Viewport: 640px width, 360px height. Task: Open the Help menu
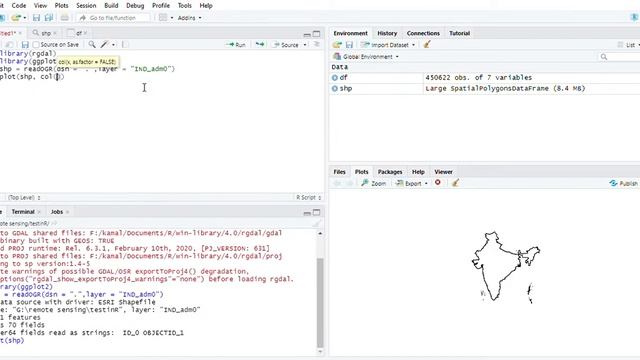click(206, 6)
